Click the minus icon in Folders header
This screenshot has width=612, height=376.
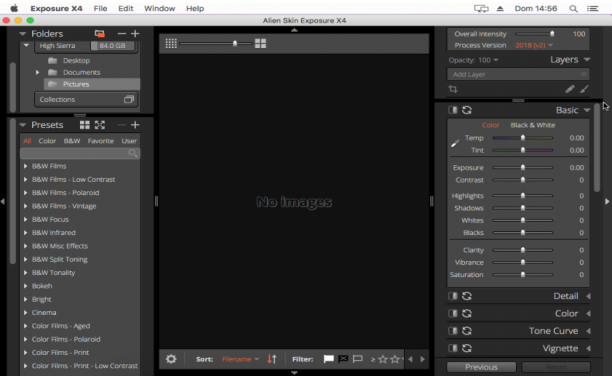coord(122,34)
